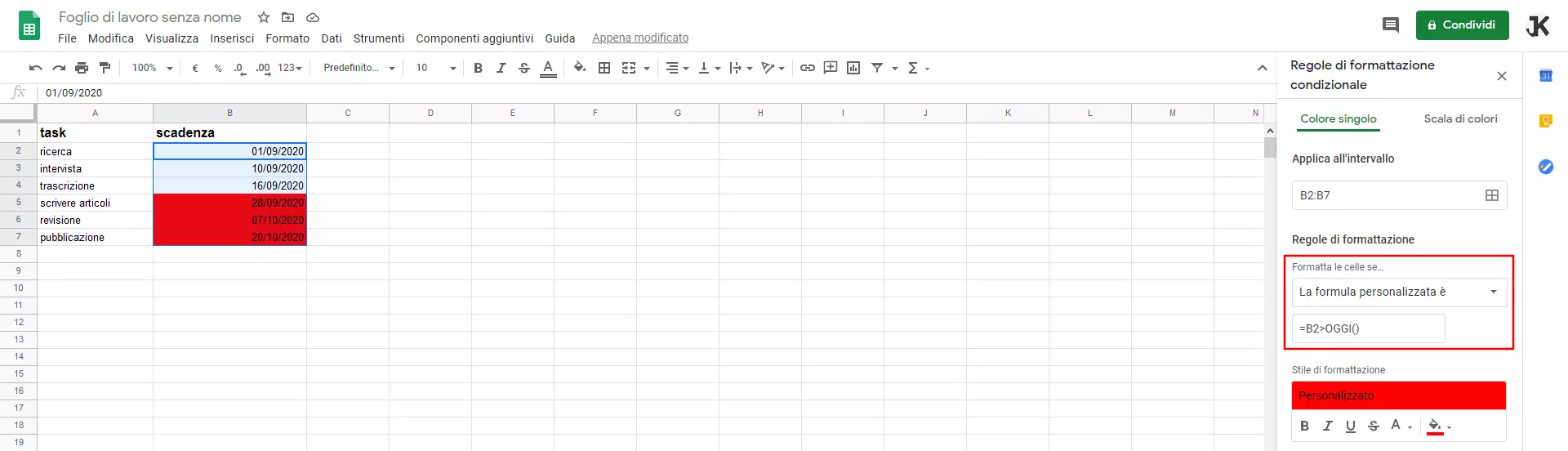Open the Visualizza menu
Viewport: 1568px width, 451px height.
click(171, 38)
